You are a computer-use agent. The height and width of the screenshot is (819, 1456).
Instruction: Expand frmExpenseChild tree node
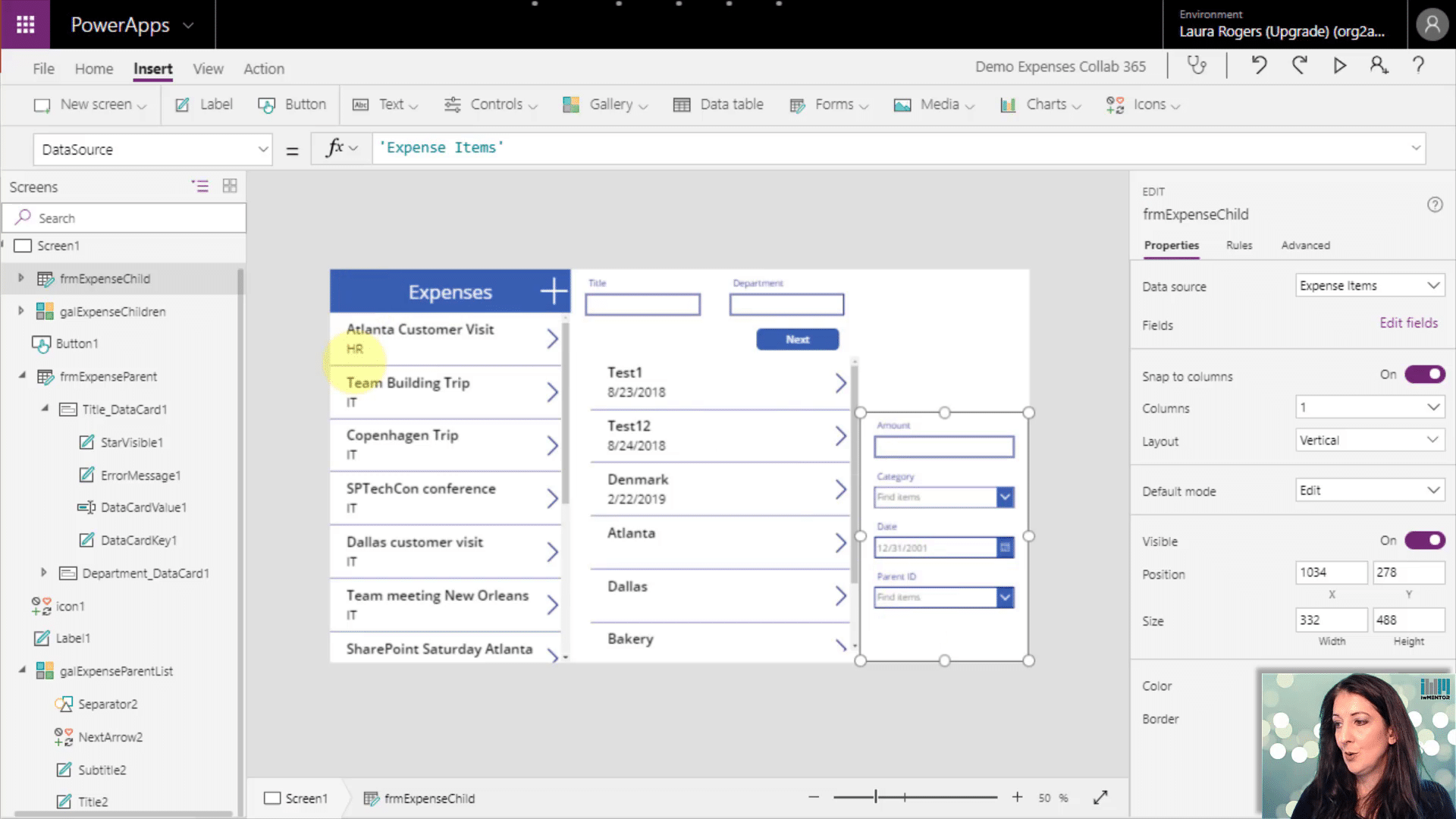21,278
